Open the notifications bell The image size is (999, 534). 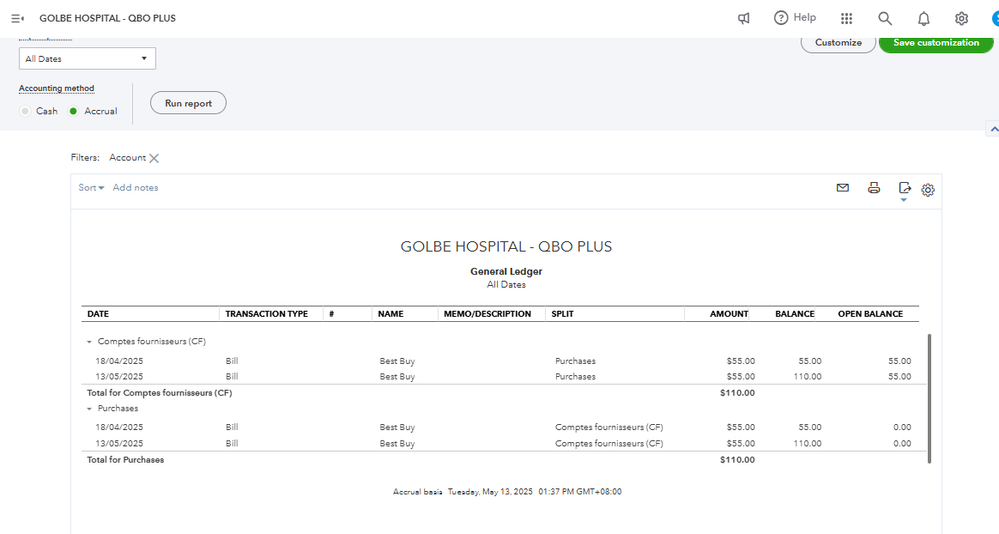(924, 18)
